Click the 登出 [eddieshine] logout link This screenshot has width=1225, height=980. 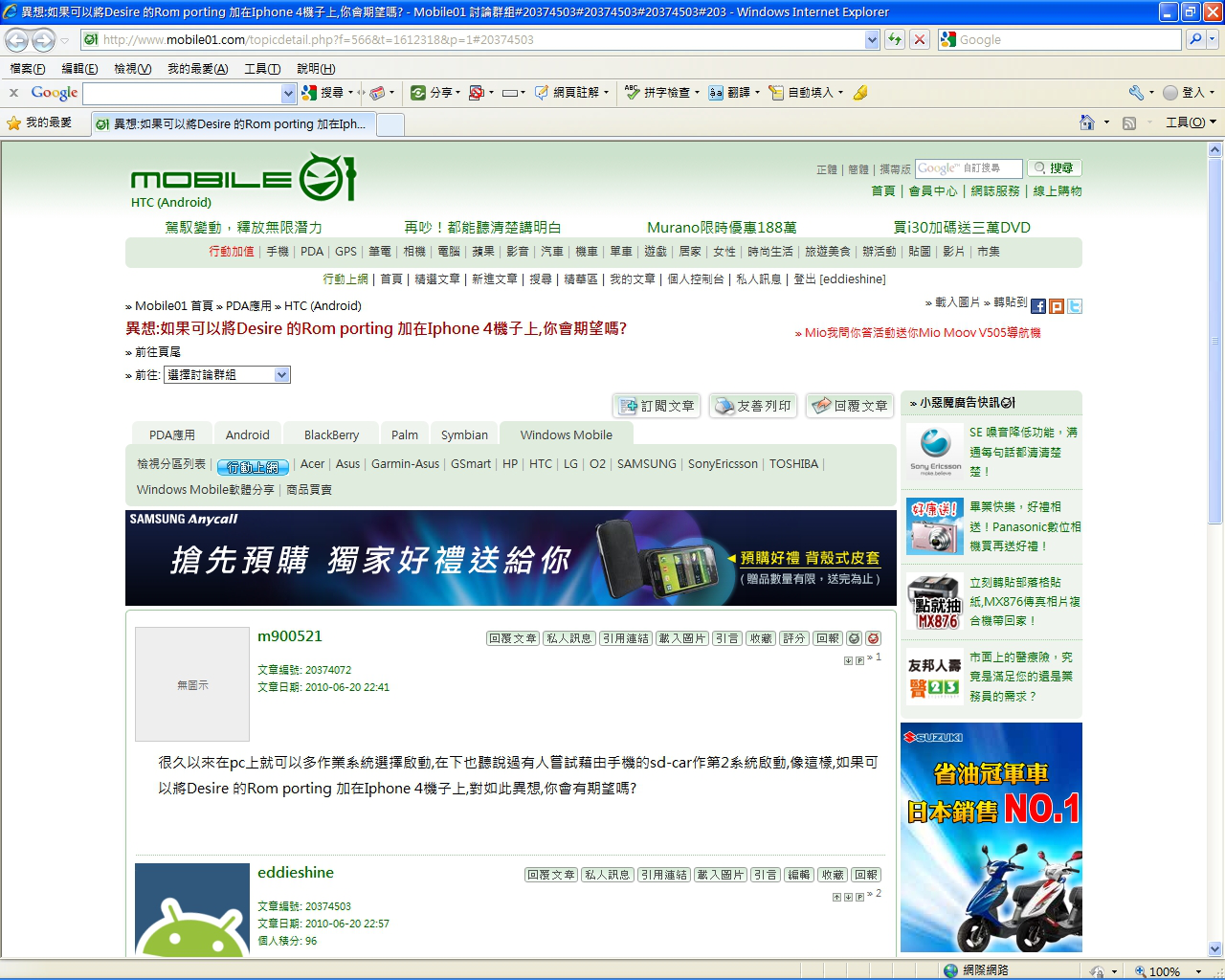[839, 279]
